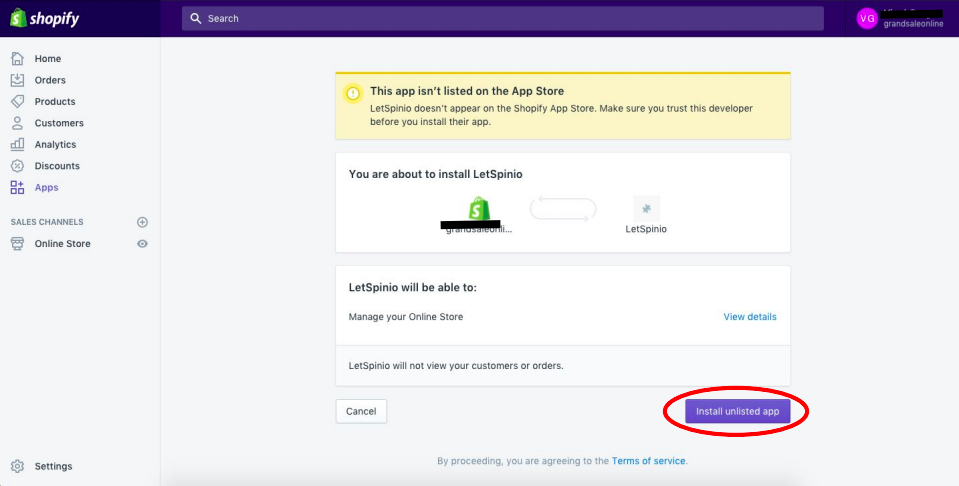Click the Shopify logo in the header

[x=45, y=18]
